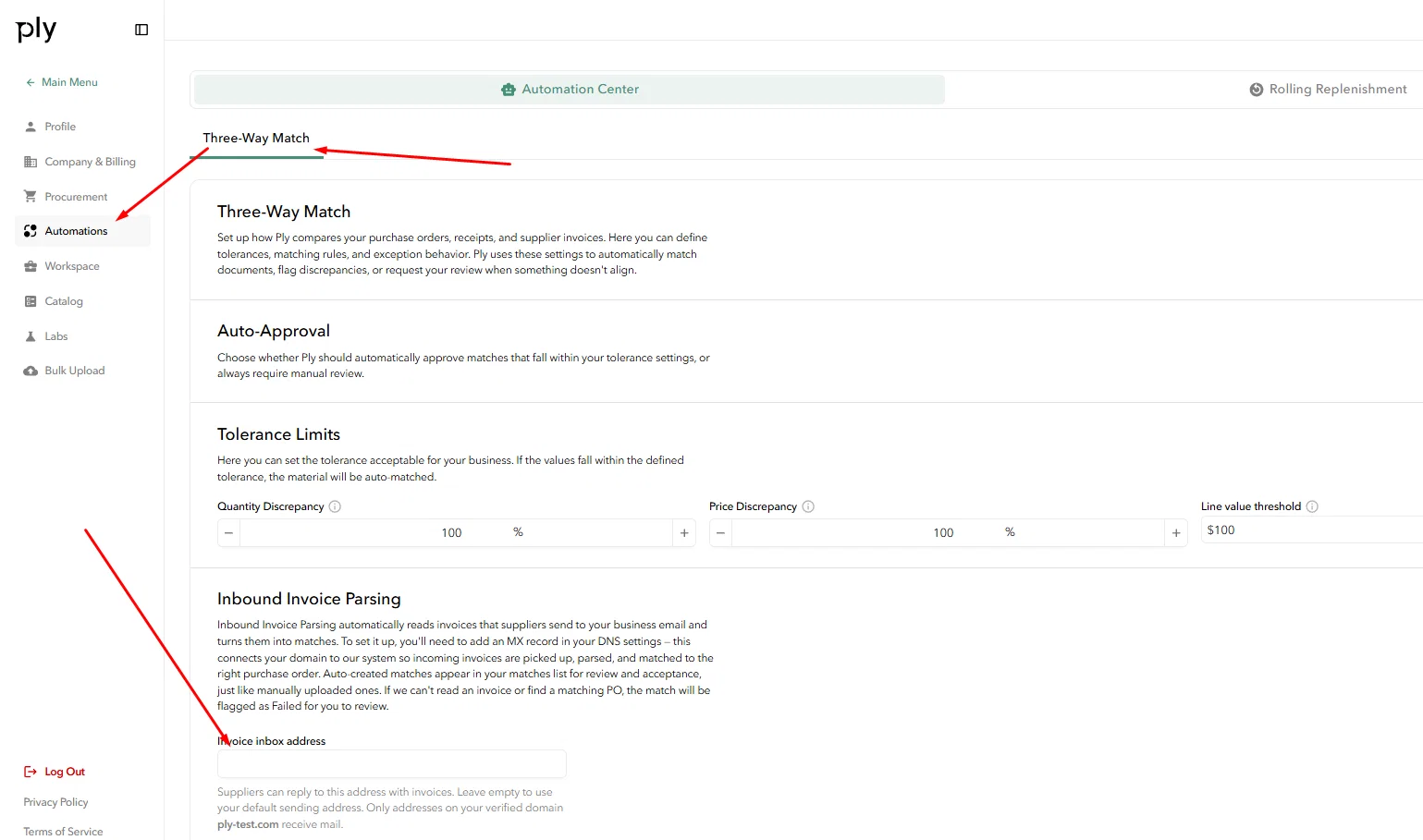Go back via Main Menu link

69,82
